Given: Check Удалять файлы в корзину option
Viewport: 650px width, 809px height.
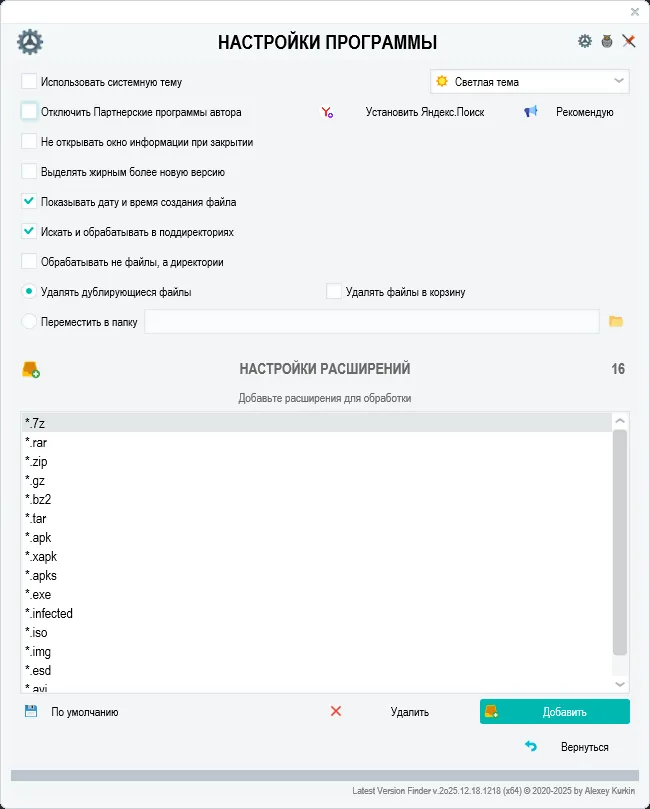Looking at the screenshot, I should [x=334, y=292].
